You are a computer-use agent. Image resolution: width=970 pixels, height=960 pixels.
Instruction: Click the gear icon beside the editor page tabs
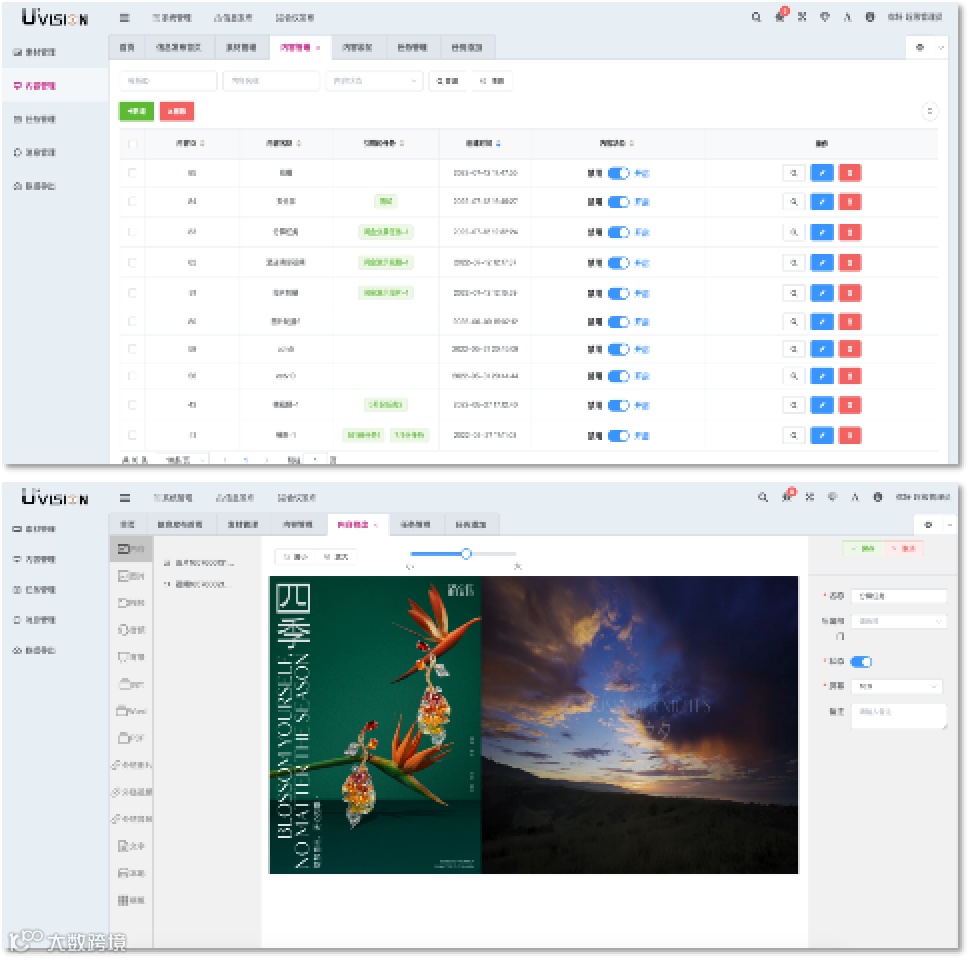(927, 525)
